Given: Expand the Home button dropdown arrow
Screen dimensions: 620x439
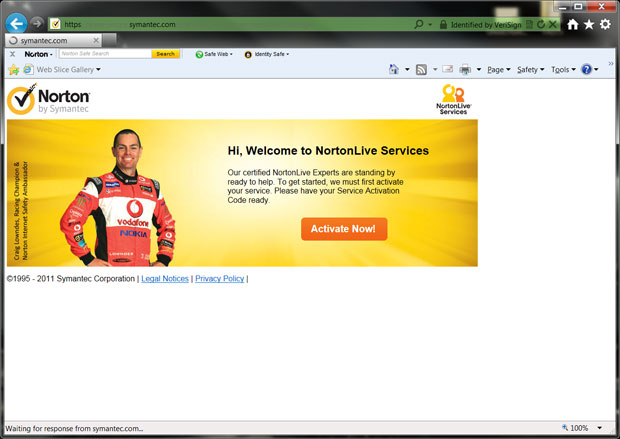Looking at the screenshot, I should (407, 70).
